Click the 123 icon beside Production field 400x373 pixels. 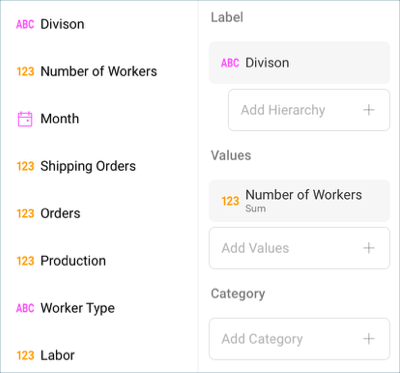pyautogui.click(x=25, y=261)
